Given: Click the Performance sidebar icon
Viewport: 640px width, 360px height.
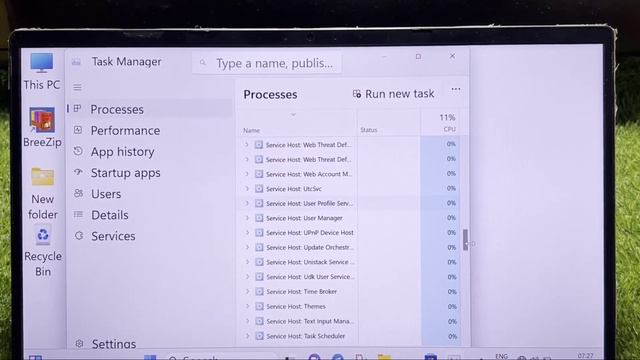Looking at the screenshot, I should [78, 130].
